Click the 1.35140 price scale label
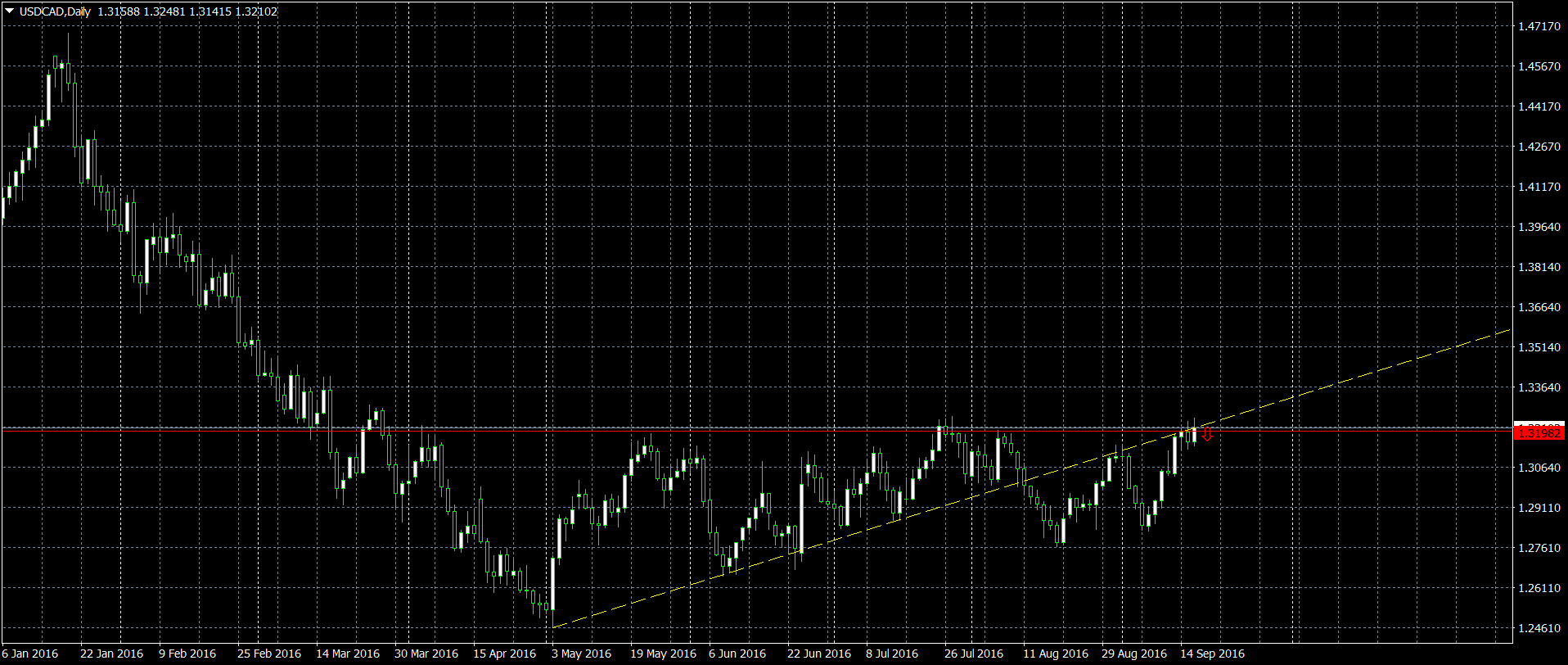This screenshot has width=1568, height=665. (1539, 347)
